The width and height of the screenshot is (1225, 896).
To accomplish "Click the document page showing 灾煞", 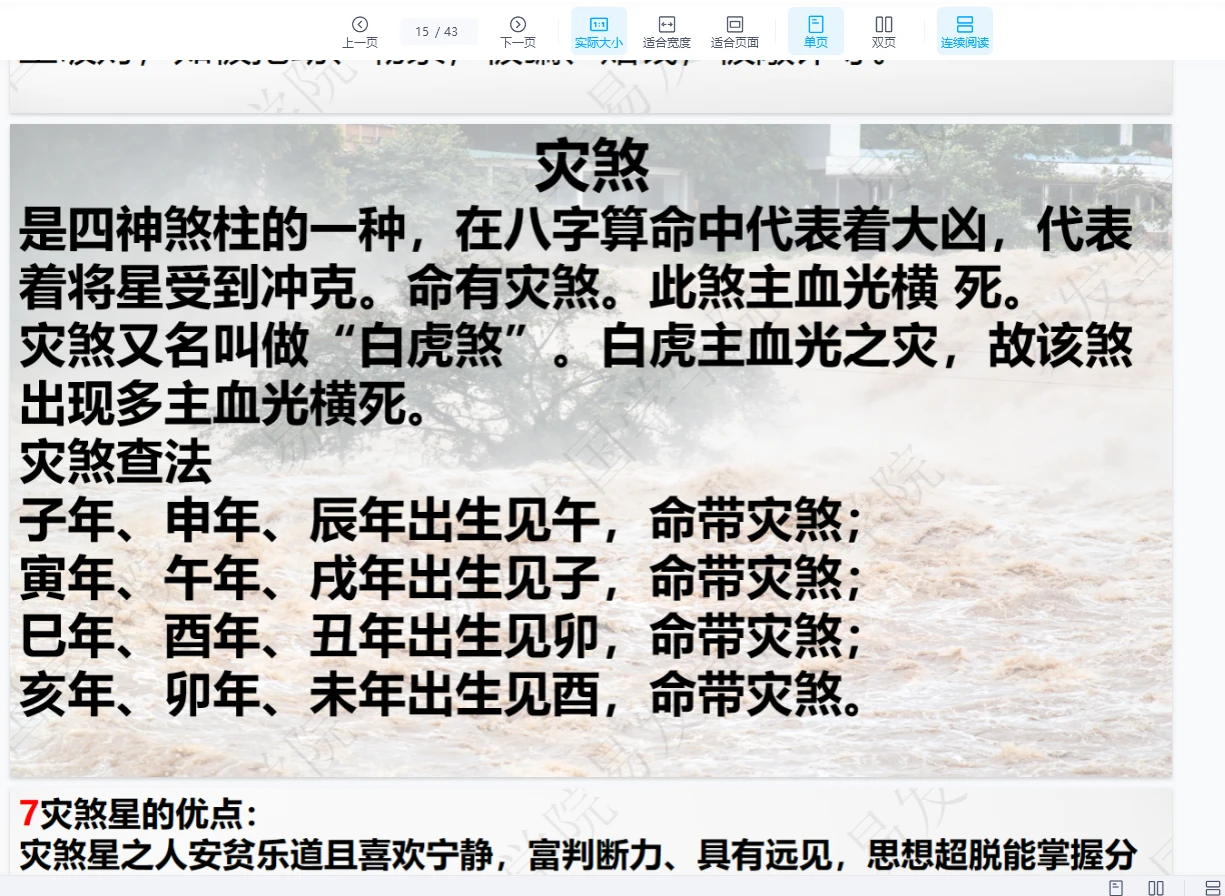I will click(x=590, y=450).
